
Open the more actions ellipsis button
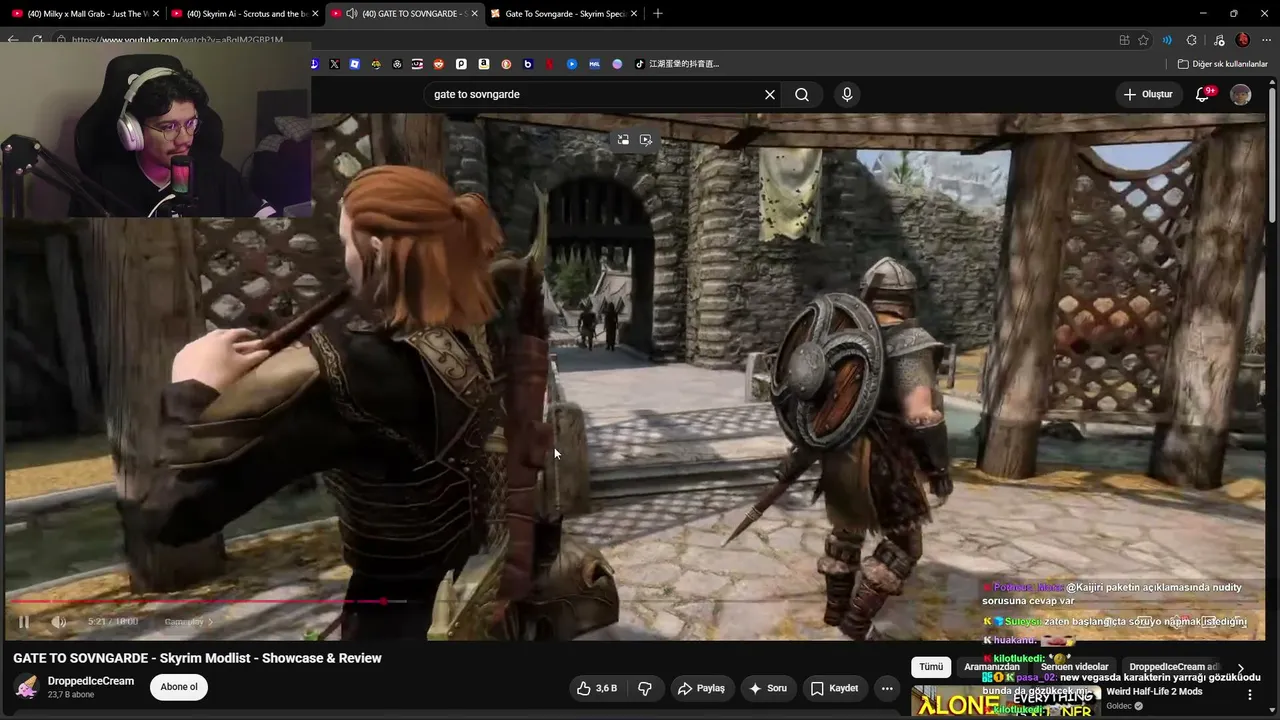pyautogui.click(x=887, y=688)
